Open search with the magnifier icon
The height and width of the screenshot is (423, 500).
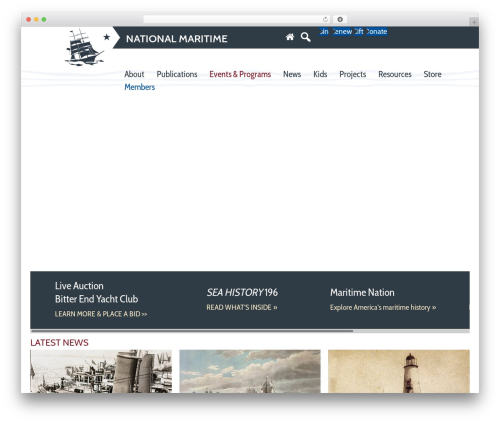pyautogui.click(x=305, y=37)
